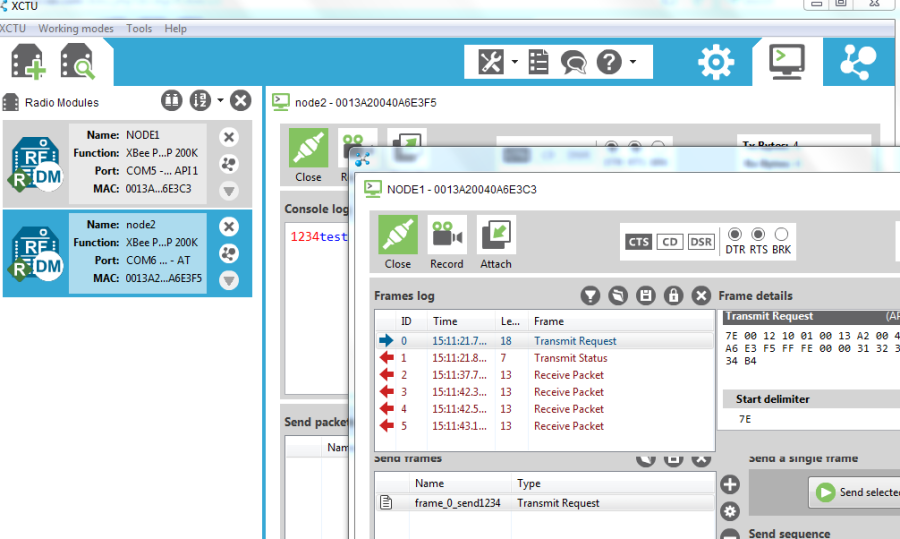Viewport: 900px width, 539px height.
Task: Click Close in node2 console behind
Action: [x=308, y=156]
